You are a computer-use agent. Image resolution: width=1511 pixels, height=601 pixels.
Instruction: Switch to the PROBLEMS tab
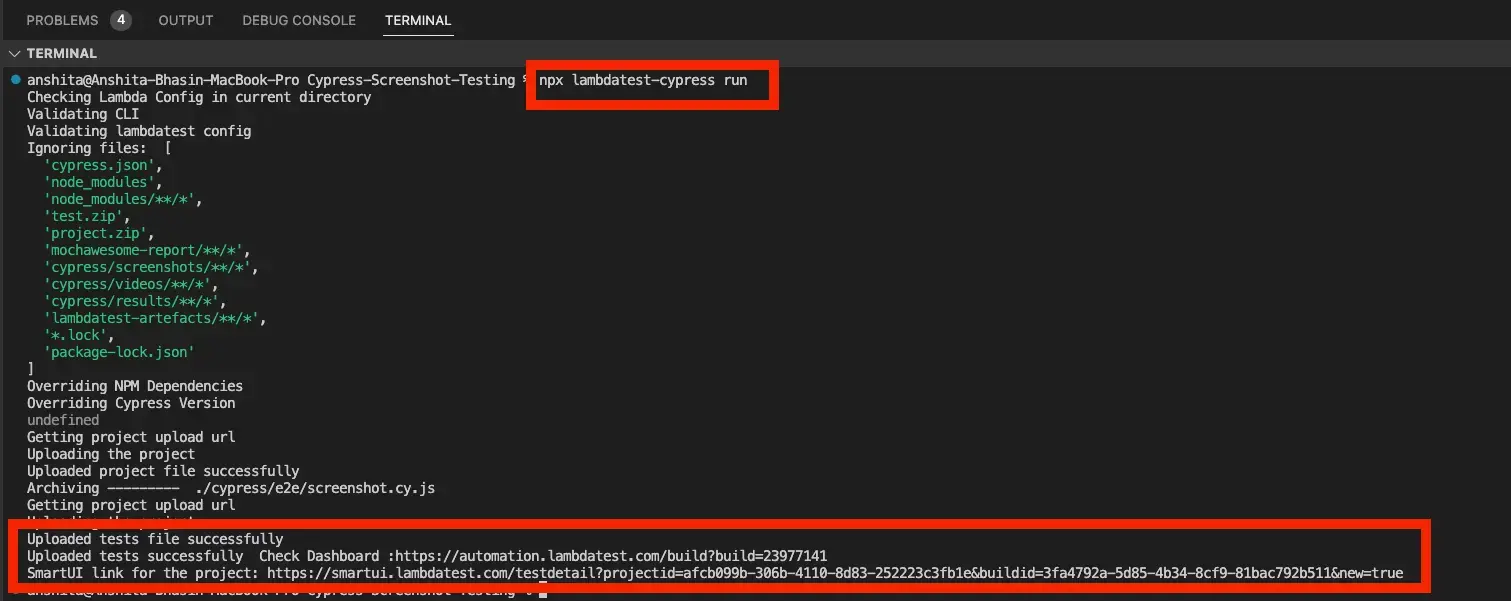(64, 20)
